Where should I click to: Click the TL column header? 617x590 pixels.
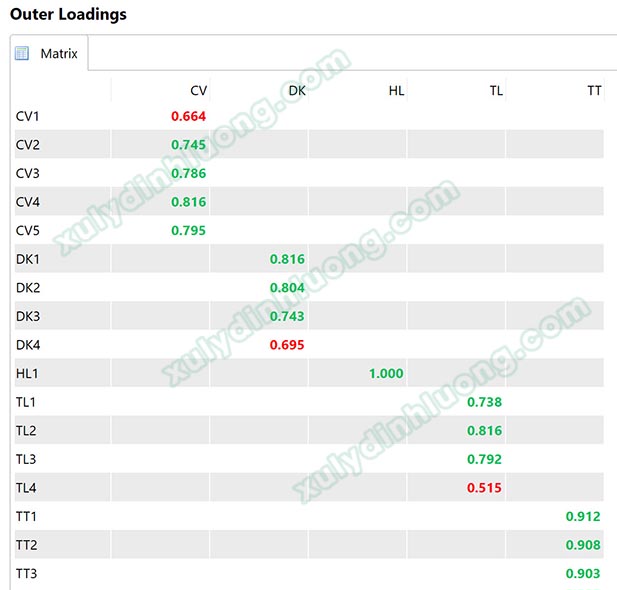point(496,91)
